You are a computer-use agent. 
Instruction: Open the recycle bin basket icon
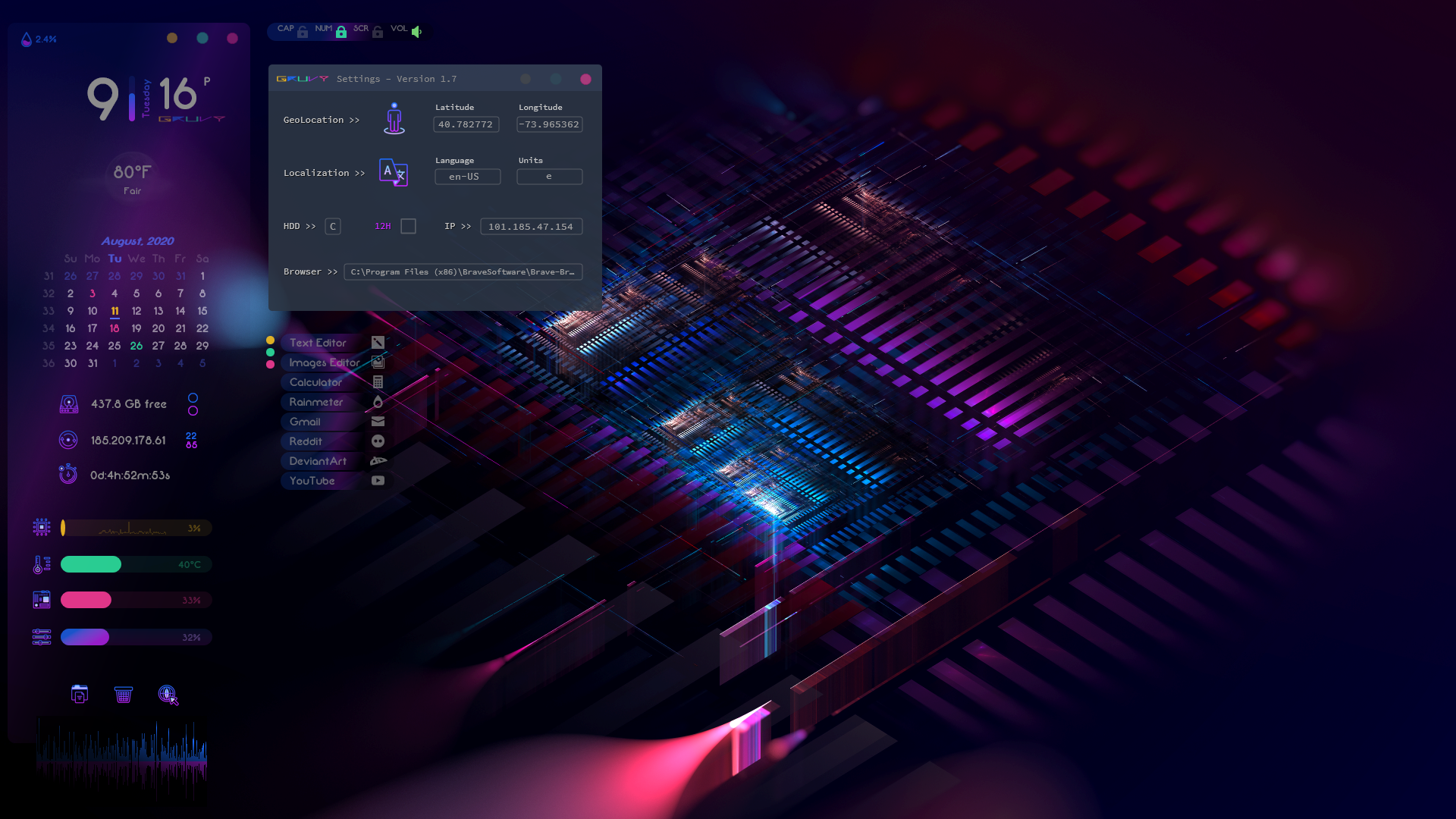(124, 694)
